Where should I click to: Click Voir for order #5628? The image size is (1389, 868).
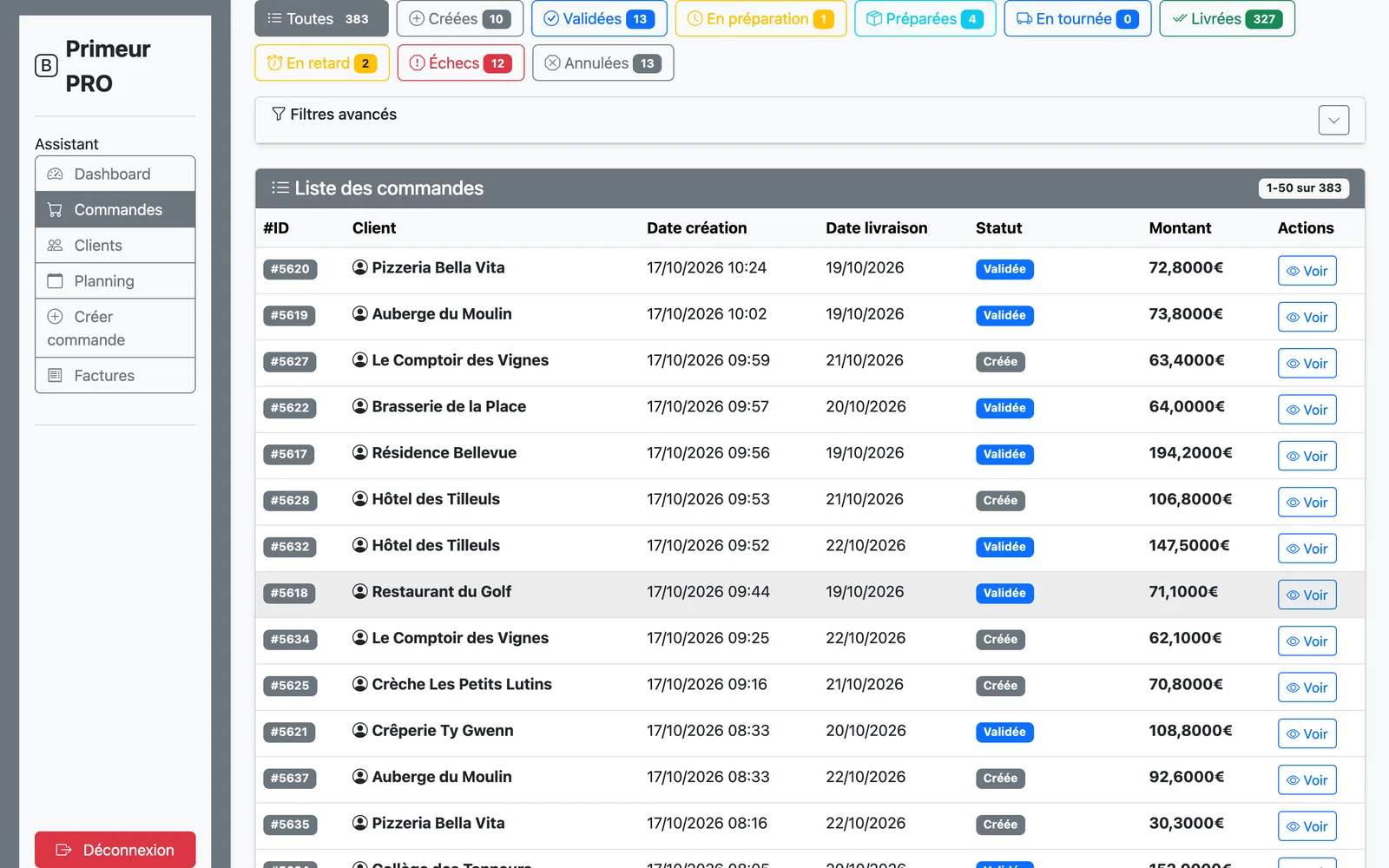coord(1307,502)
